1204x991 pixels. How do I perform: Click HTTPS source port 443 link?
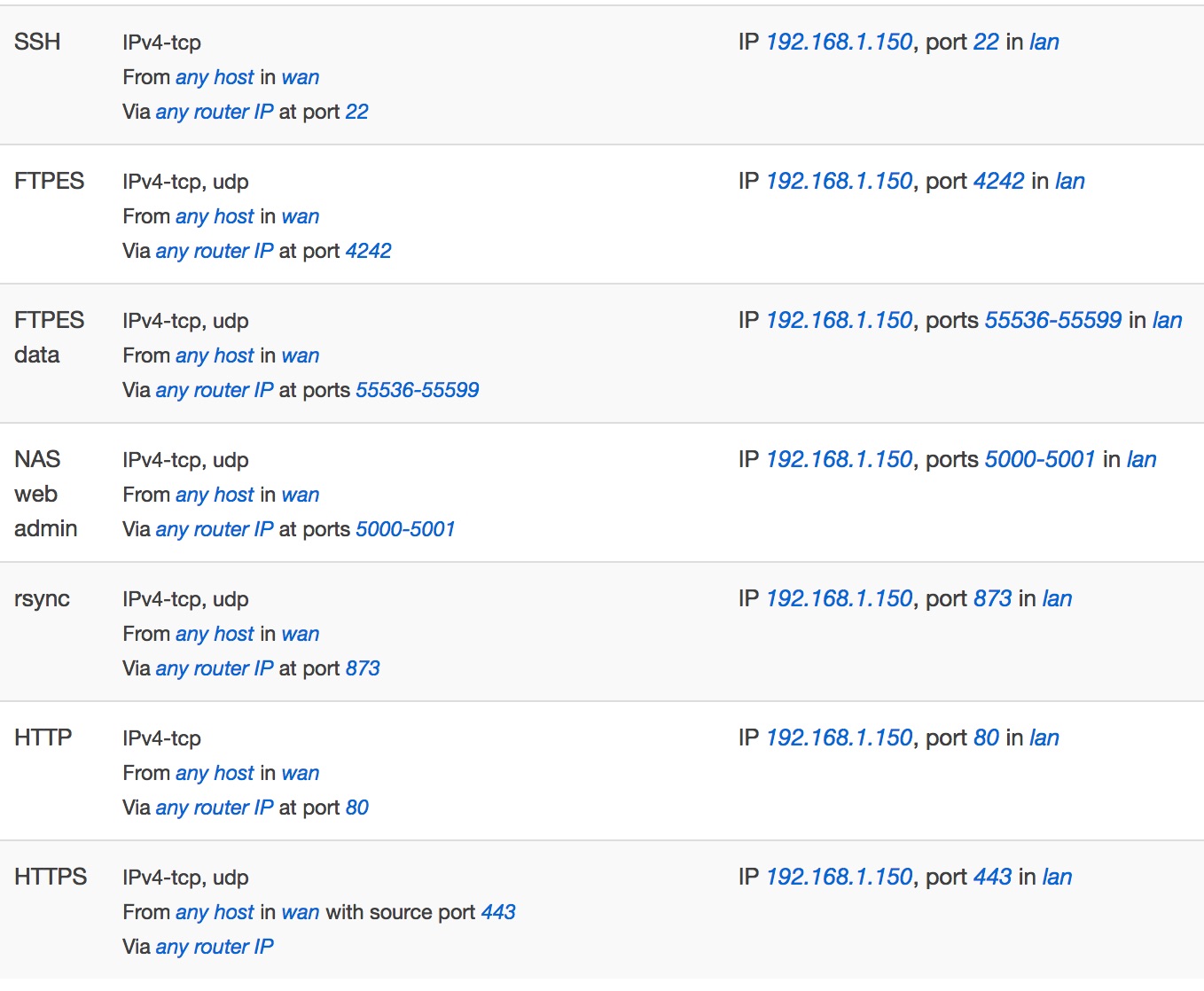pos(498,912)
